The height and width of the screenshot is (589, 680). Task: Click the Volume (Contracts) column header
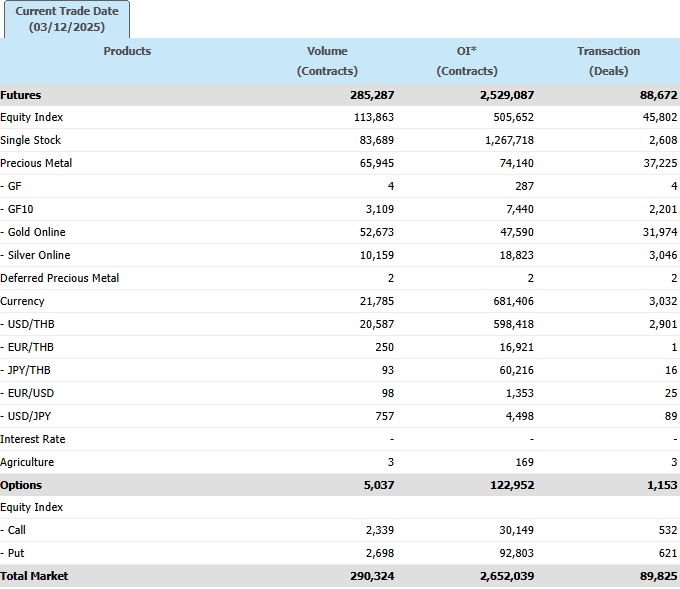(327, 61)
